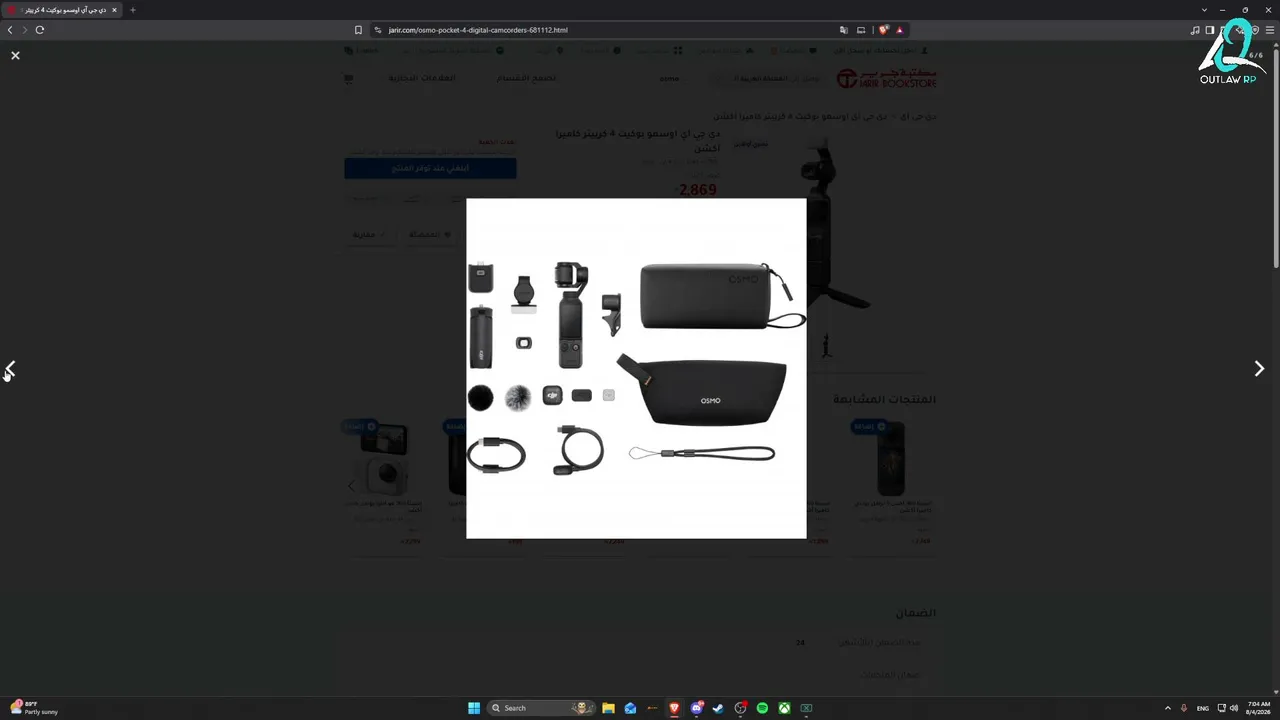
Task: Open the media control music-note icon
Action: pyautogui.click(x=1195, y=30)
